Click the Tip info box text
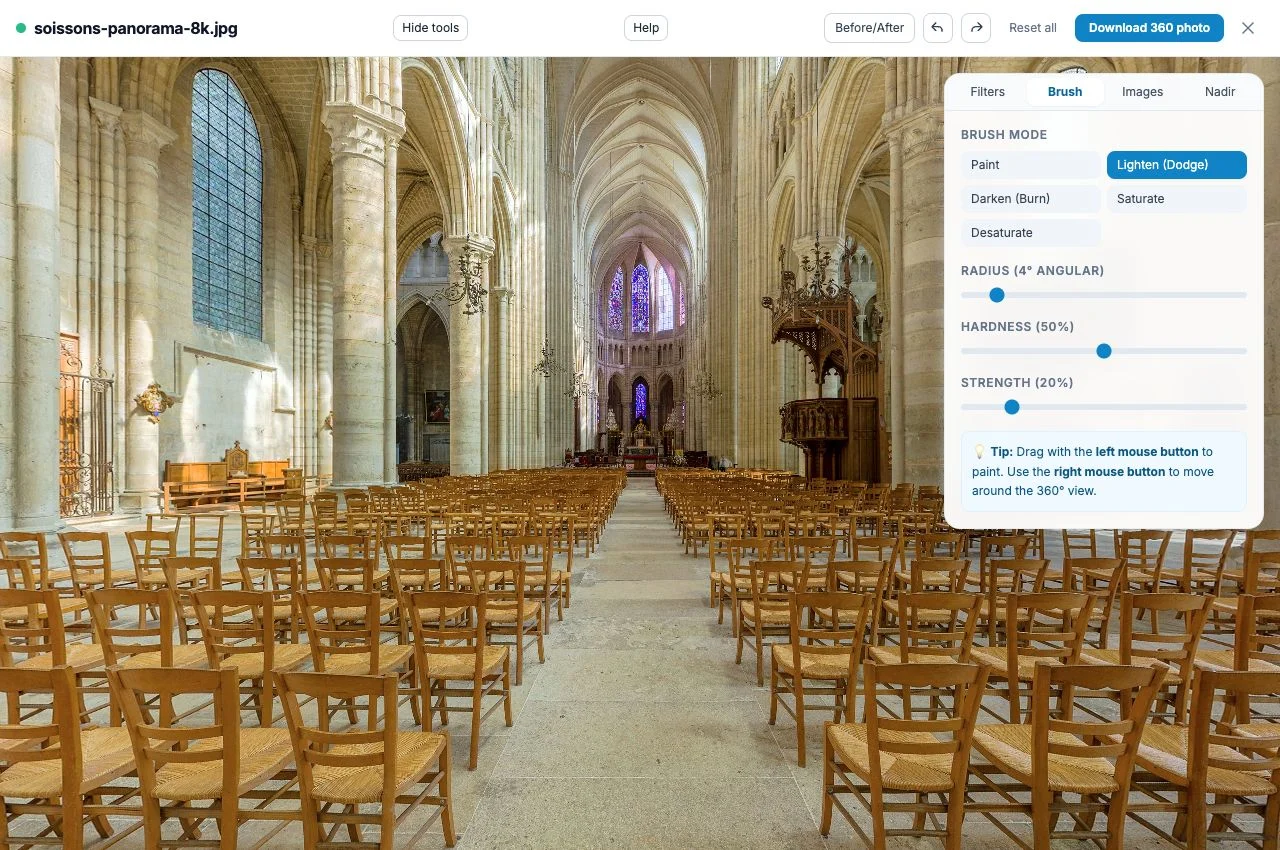The width and height of the screenshot is (1280, 850). pyautogui.click(x=1104, y=471)
